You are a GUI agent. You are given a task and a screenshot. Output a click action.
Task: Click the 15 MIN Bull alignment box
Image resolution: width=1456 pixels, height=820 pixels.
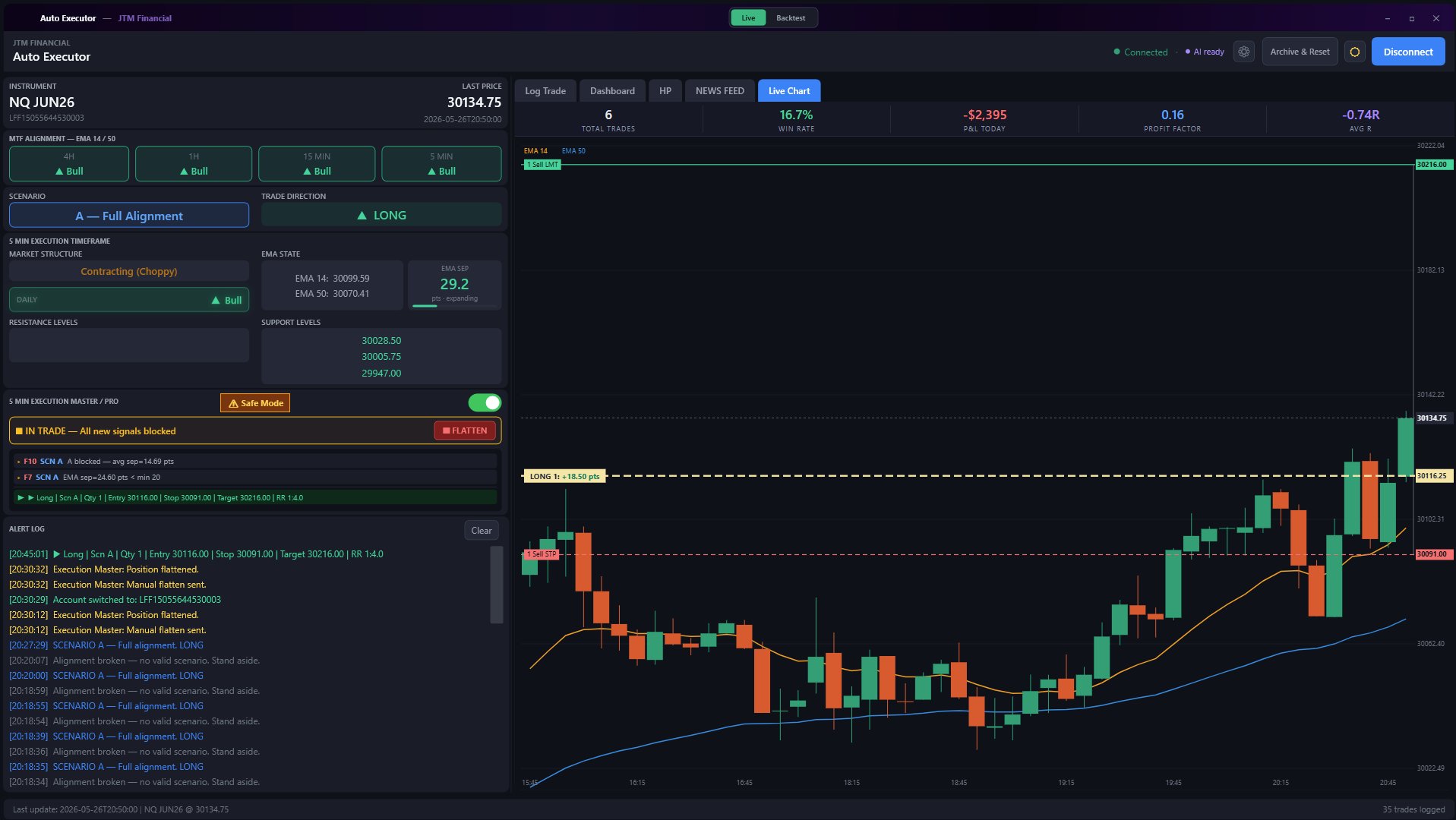pyautogui.click(x=317, y=164)
